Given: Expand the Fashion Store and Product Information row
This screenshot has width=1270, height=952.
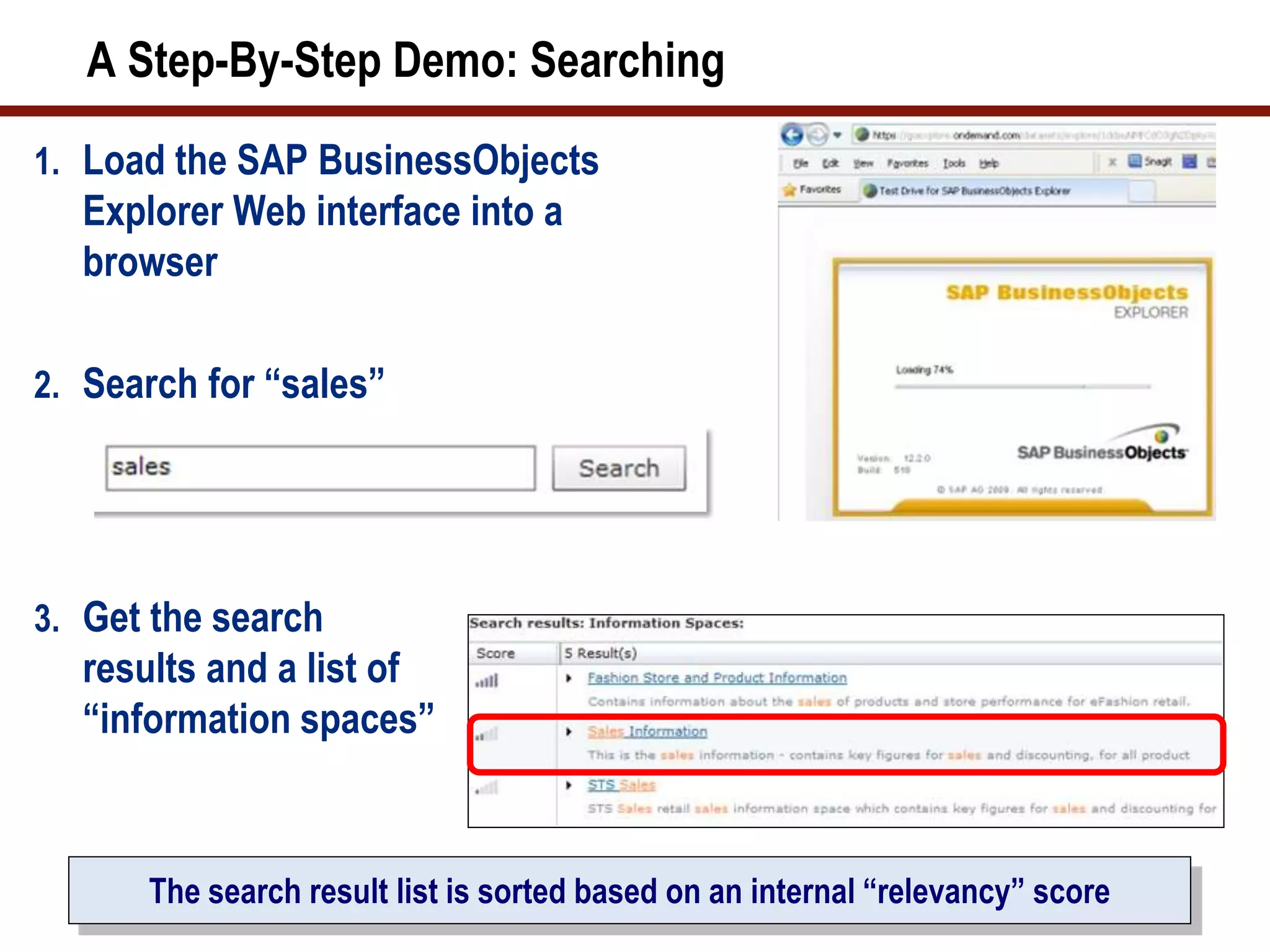Looking at the screenshot, I should (569, 678).
